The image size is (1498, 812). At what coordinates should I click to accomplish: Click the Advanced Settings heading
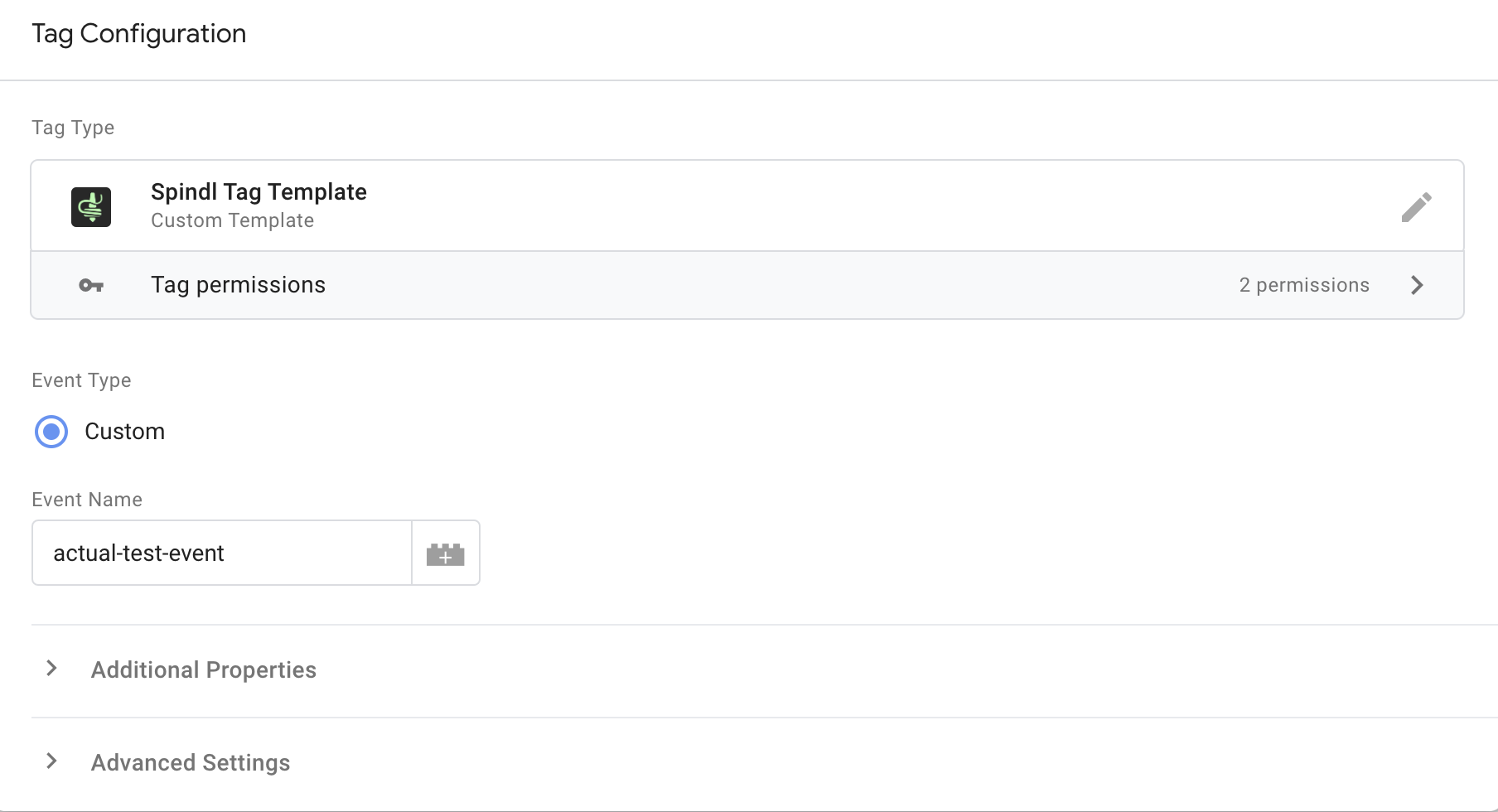pyautogui.click(x=191, y=763)
